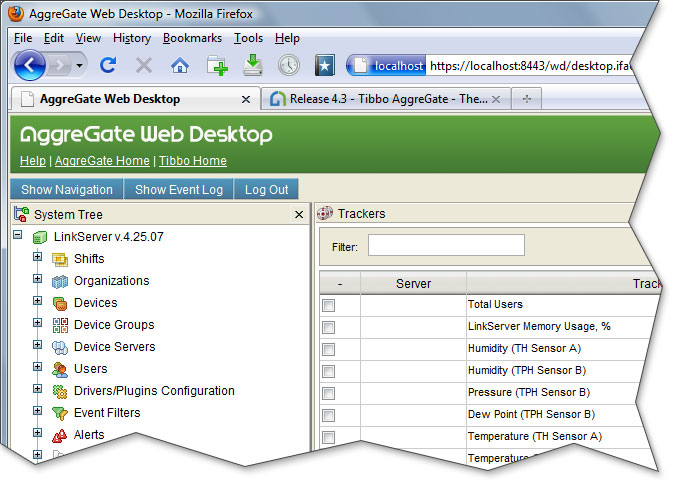Check the Dew Point (TPH Sensor B) checkbox
Image resolution: width=680 pixels, height=482 pixels.
328,415
